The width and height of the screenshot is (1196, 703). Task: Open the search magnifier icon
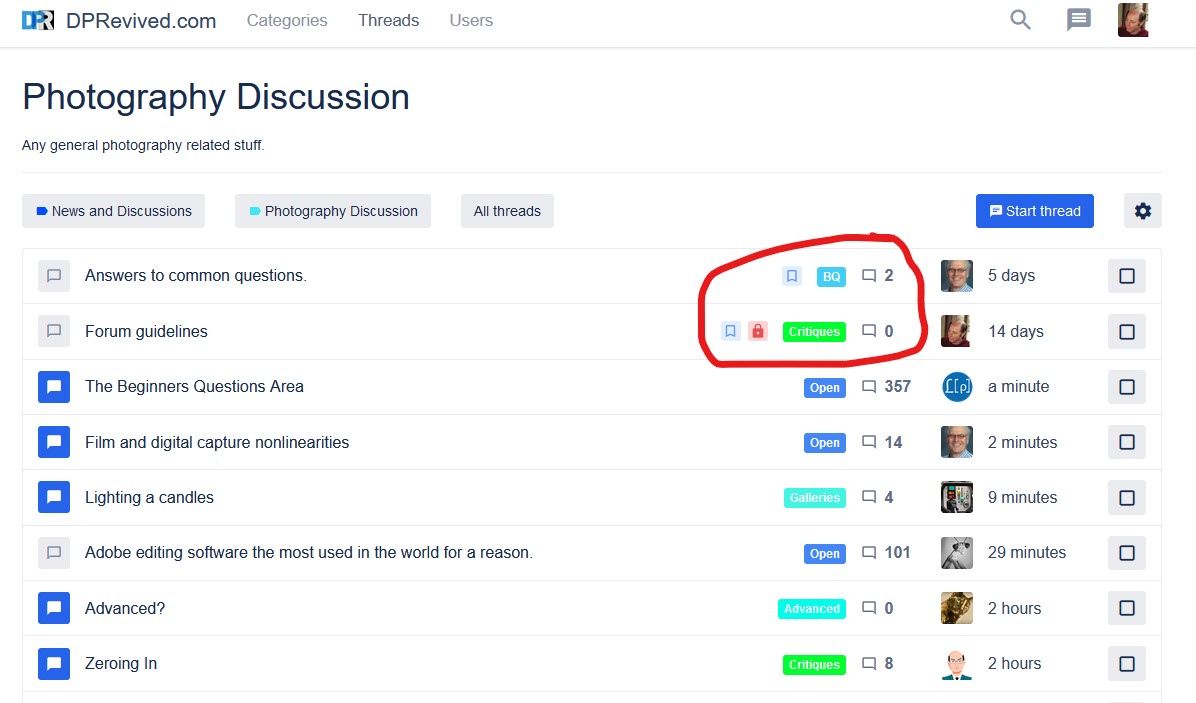click(1020, 20)
